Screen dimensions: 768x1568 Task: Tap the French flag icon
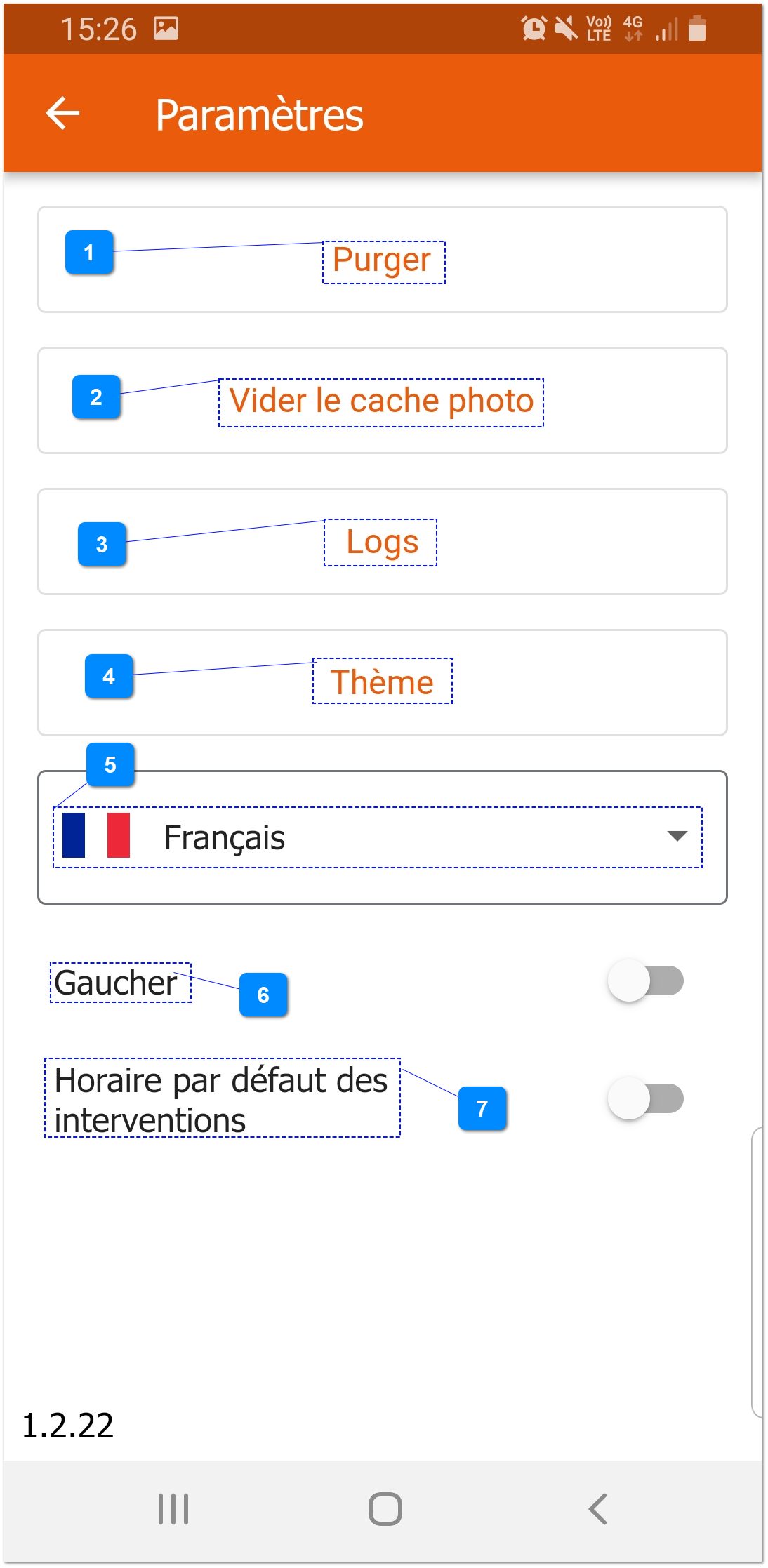point(96,837)
